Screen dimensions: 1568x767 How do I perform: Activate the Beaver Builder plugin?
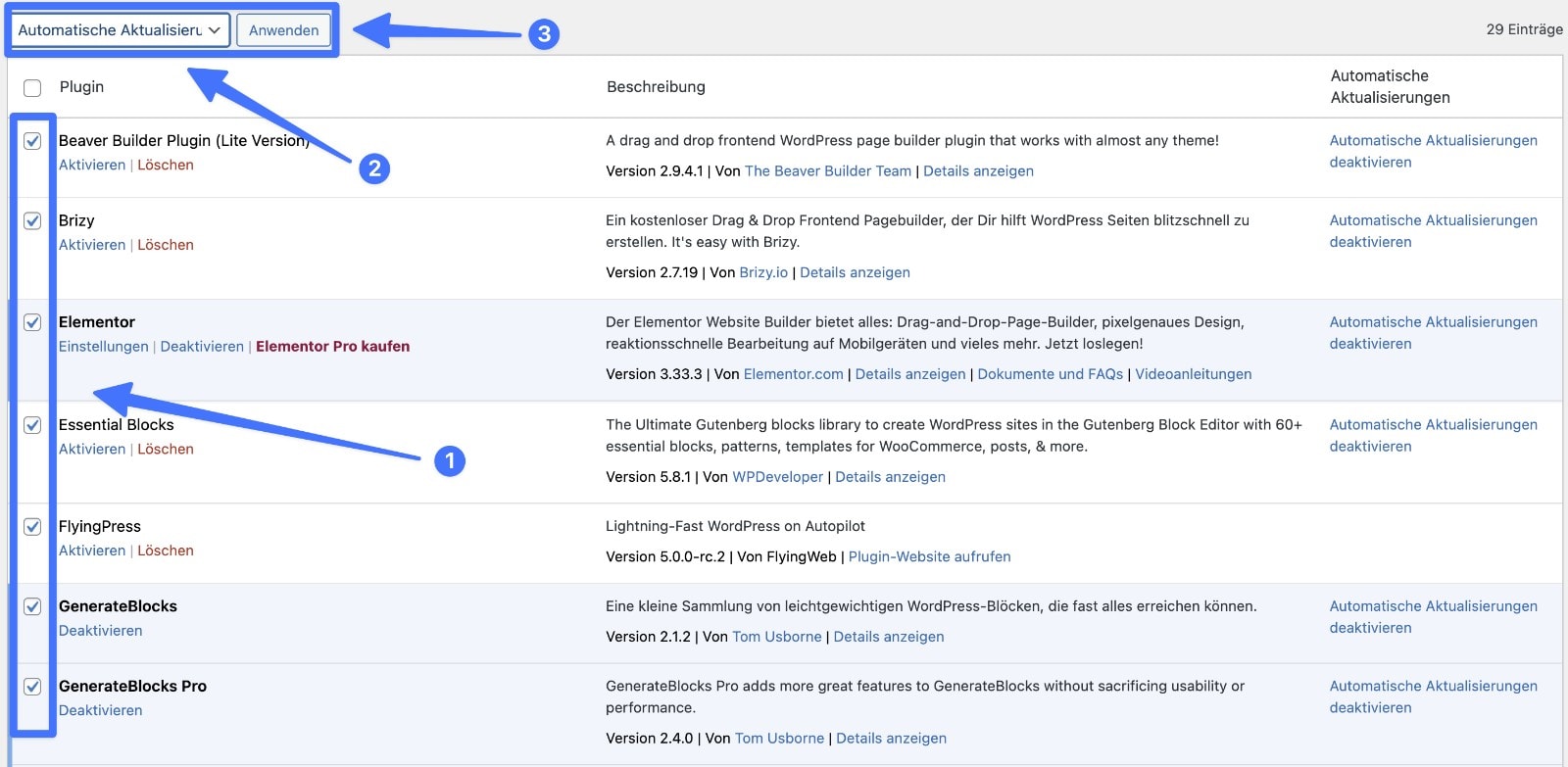click(x=92, y=165)
